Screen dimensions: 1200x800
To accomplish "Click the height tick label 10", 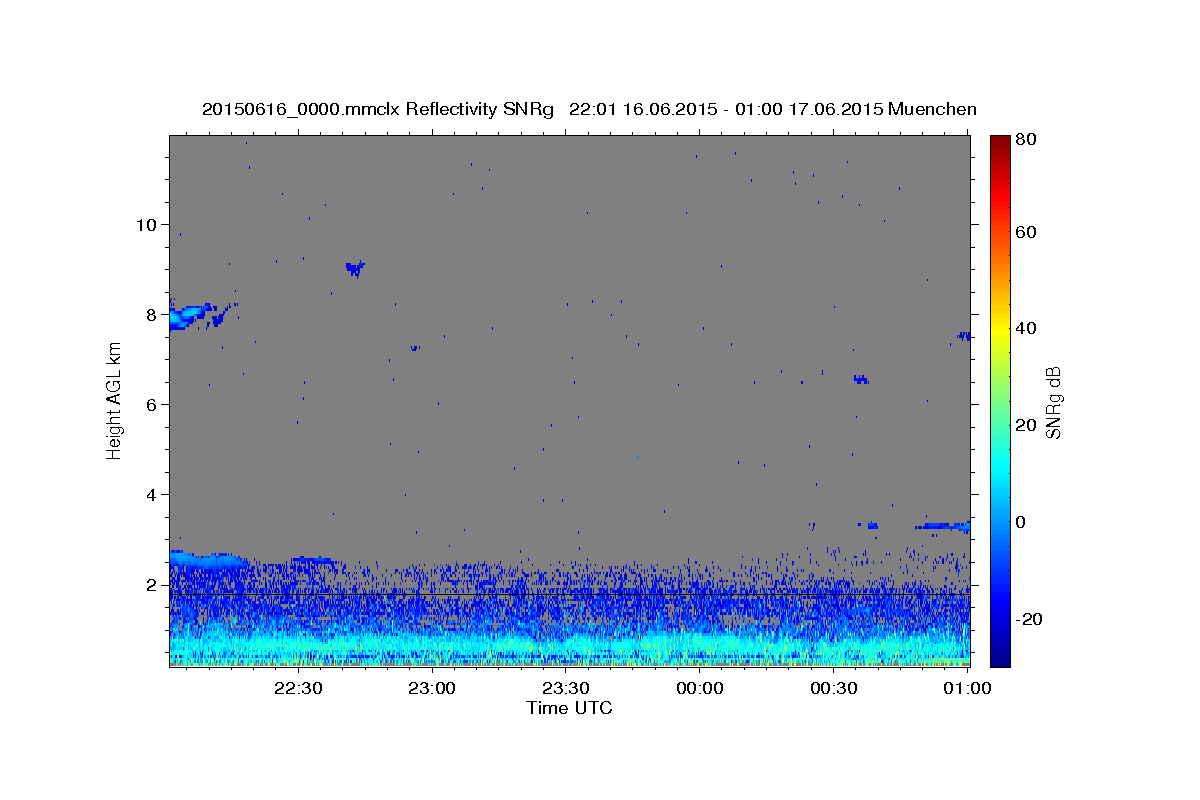I will point(148,224).
